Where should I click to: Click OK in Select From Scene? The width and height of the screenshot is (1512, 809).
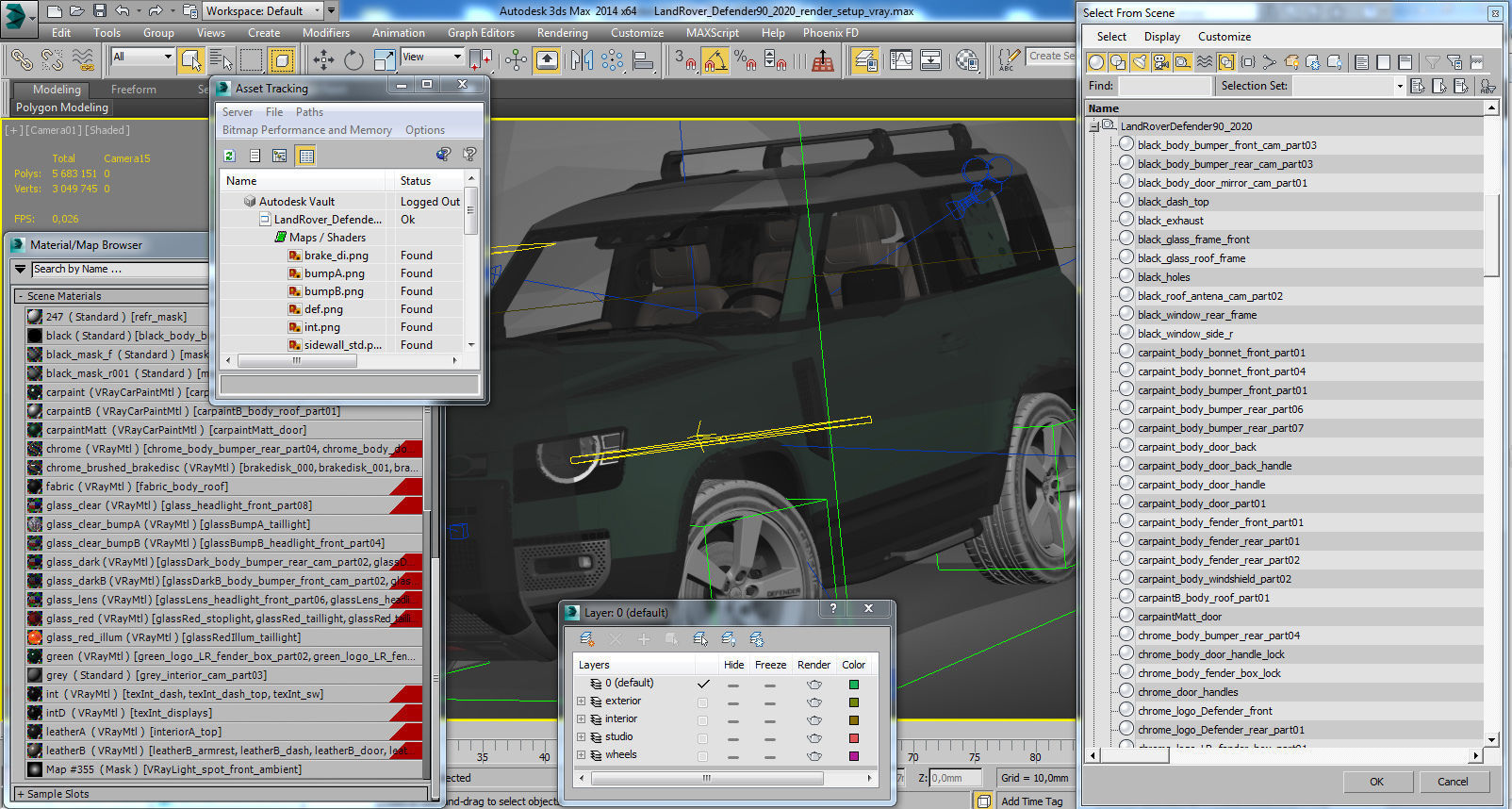[x=1377, y=782]
